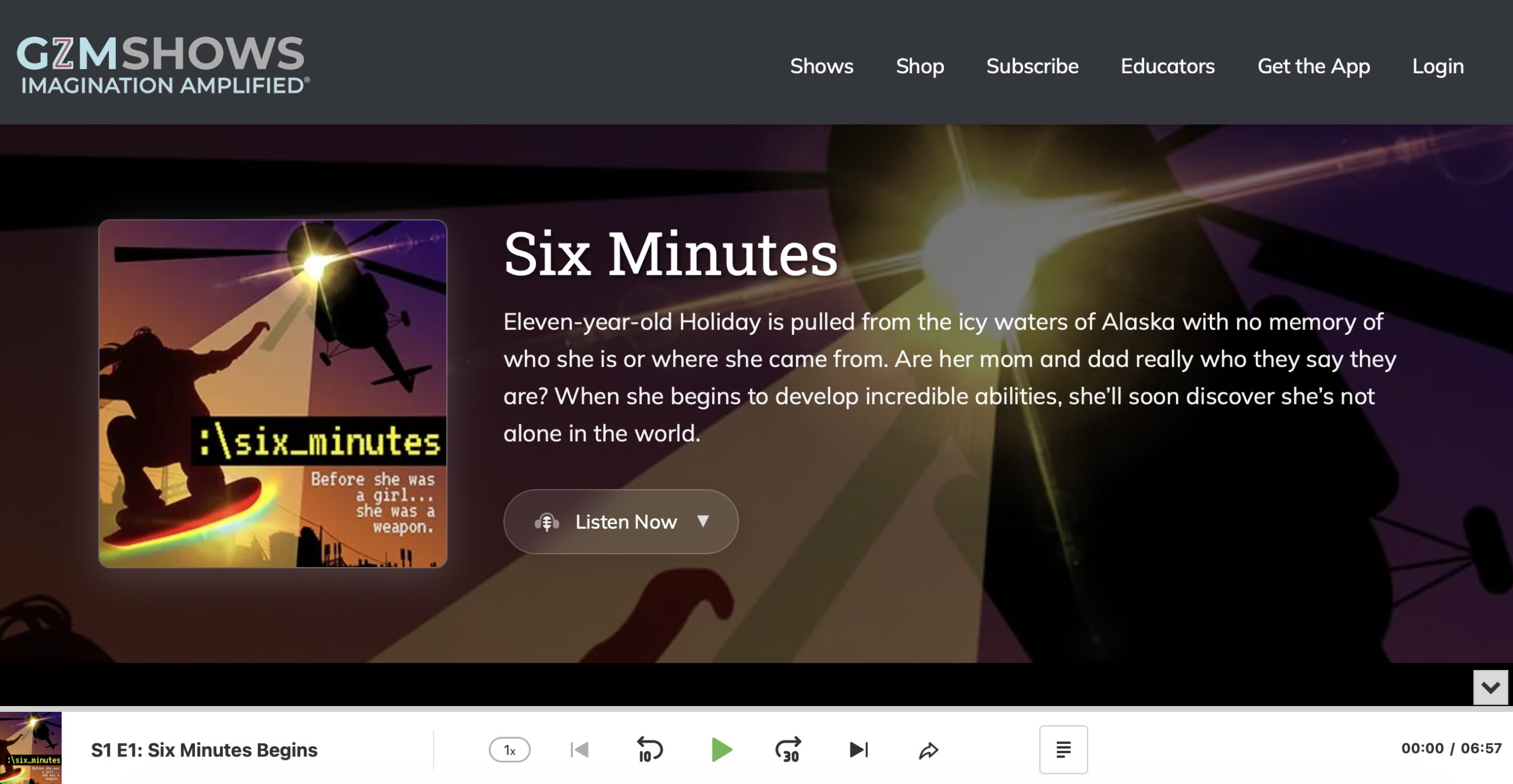Navigate to the Shop menu
The width and height of the screenshot is (1513, 784).
click(920, 66)
